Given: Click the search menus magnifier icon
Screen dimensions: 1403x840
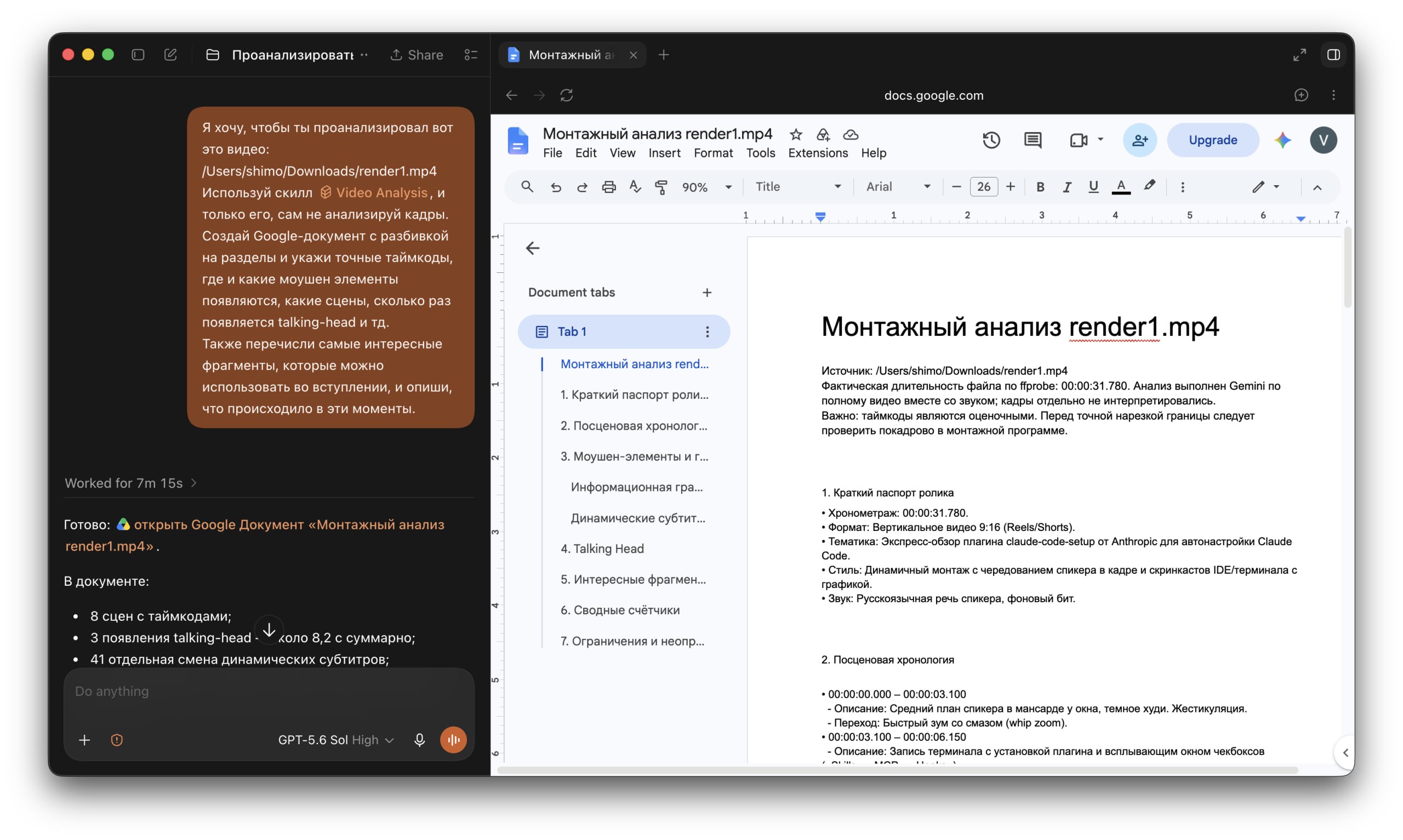Looking at the screenshot, I should click(x=527, y=187).
